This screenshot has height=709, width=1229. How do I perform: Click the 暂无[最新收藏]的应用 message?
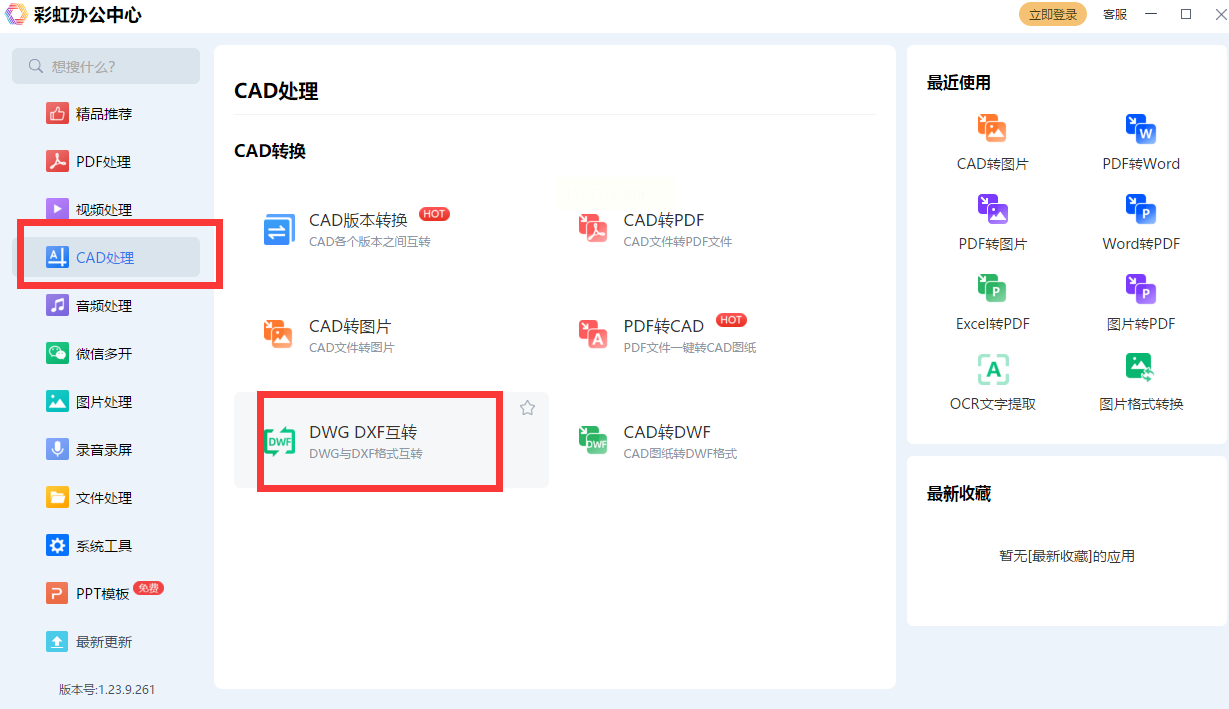pos(1067,556)
